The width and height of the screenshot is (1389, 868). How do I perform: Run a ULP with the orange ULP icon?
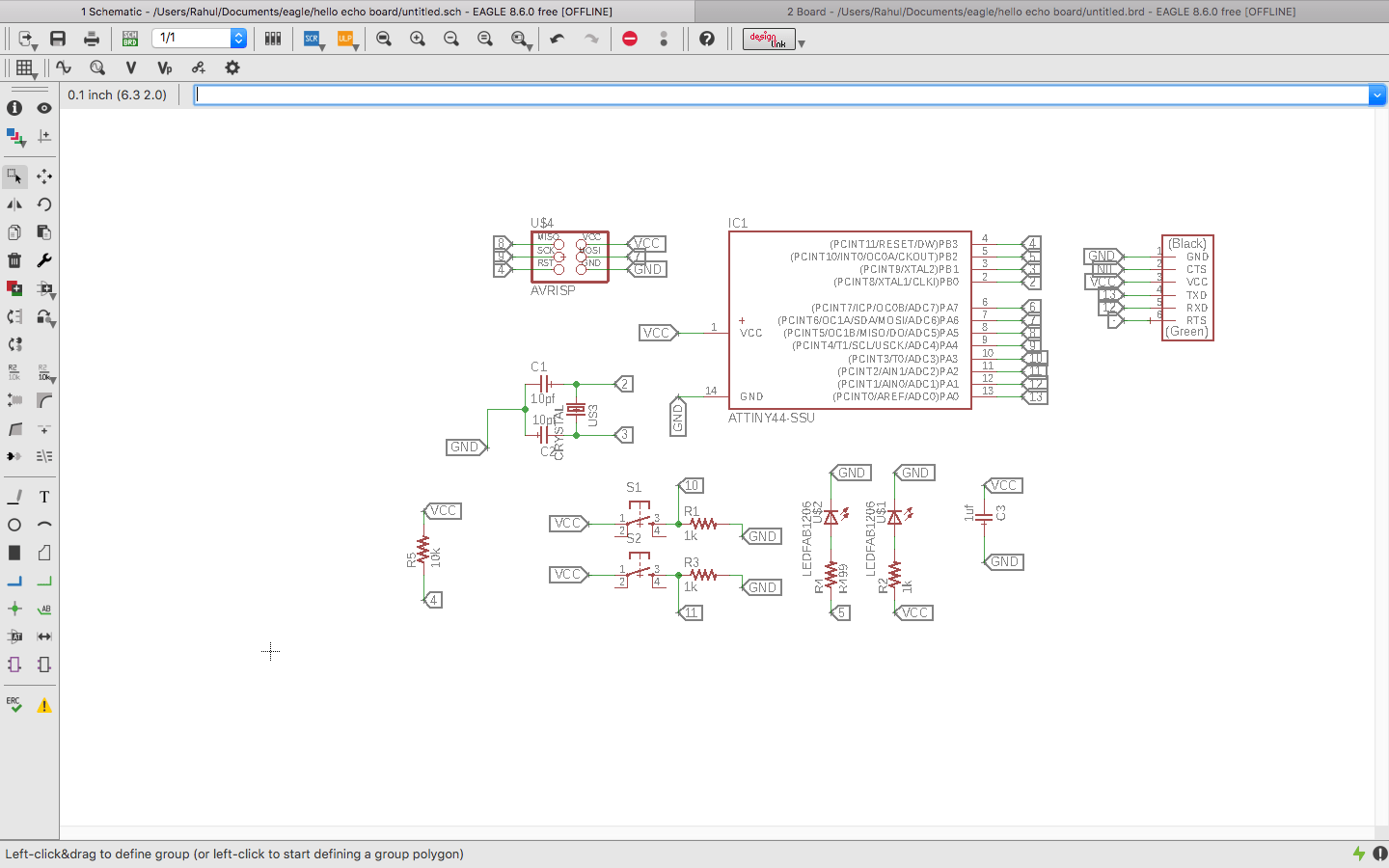pyautogui.click(x=346, y=39)
